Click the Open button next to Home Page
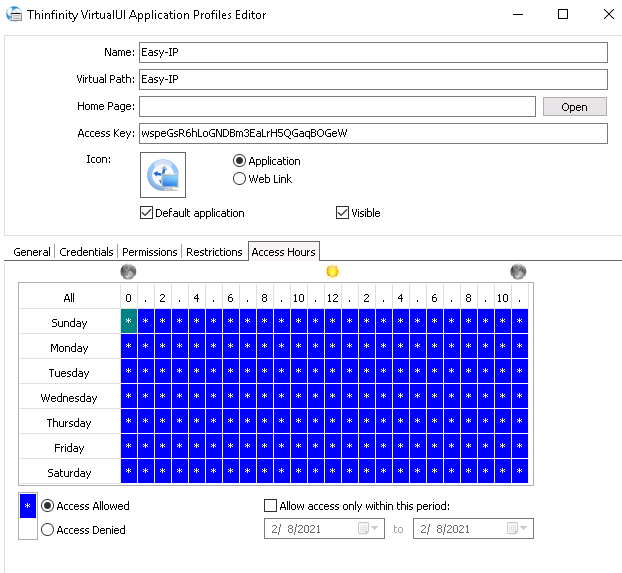622x573 pixels. 574,107
